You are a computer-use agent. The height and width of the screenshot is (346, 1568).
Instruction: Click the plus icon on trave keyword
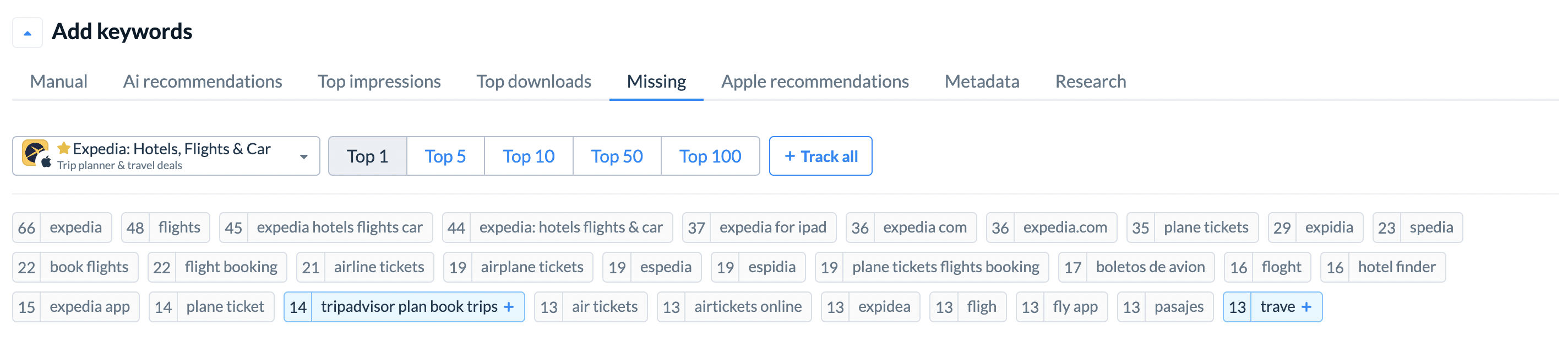tap(1306, 307)
